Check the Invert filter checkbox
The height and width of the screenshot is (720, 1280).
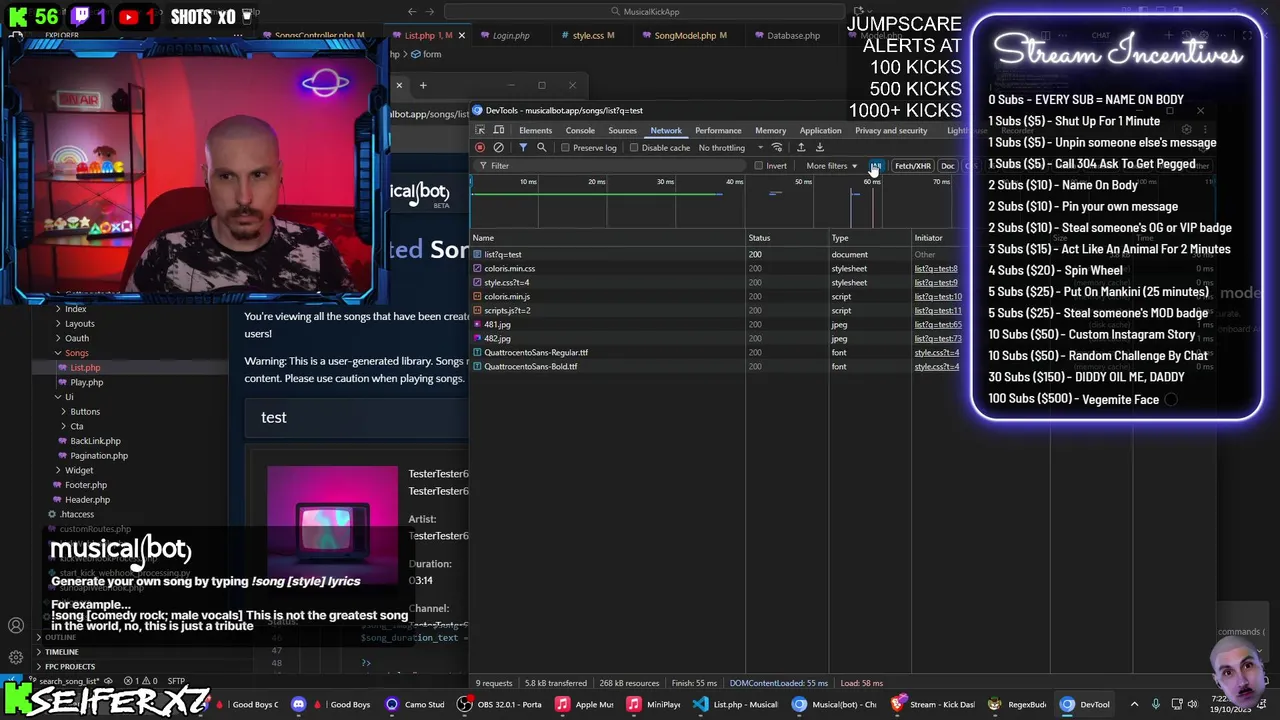tap(759, 166)
